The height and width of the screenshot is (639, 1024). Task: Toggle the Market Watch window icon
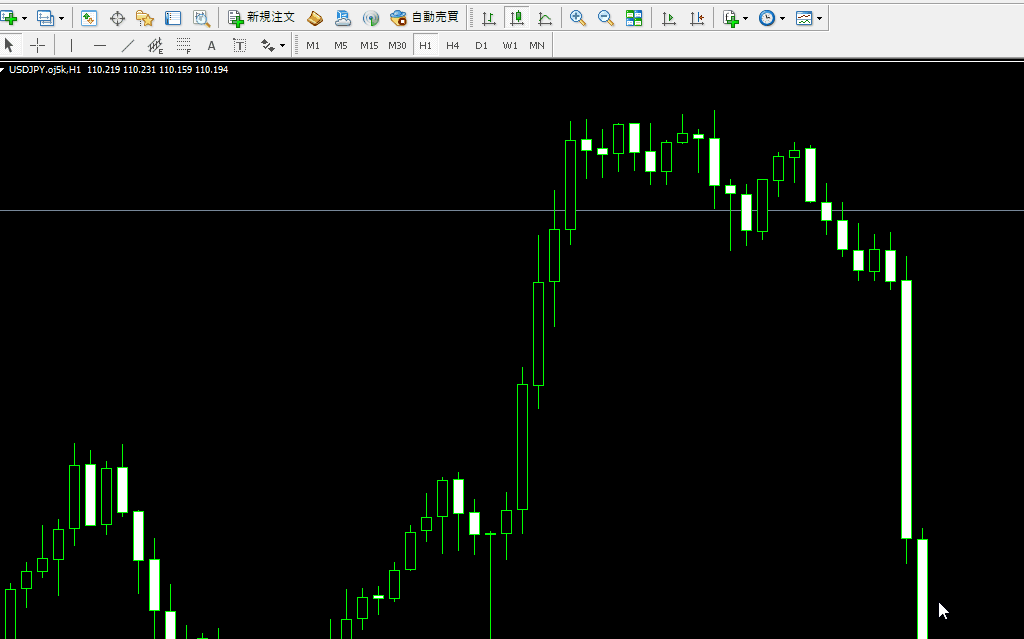89,18
